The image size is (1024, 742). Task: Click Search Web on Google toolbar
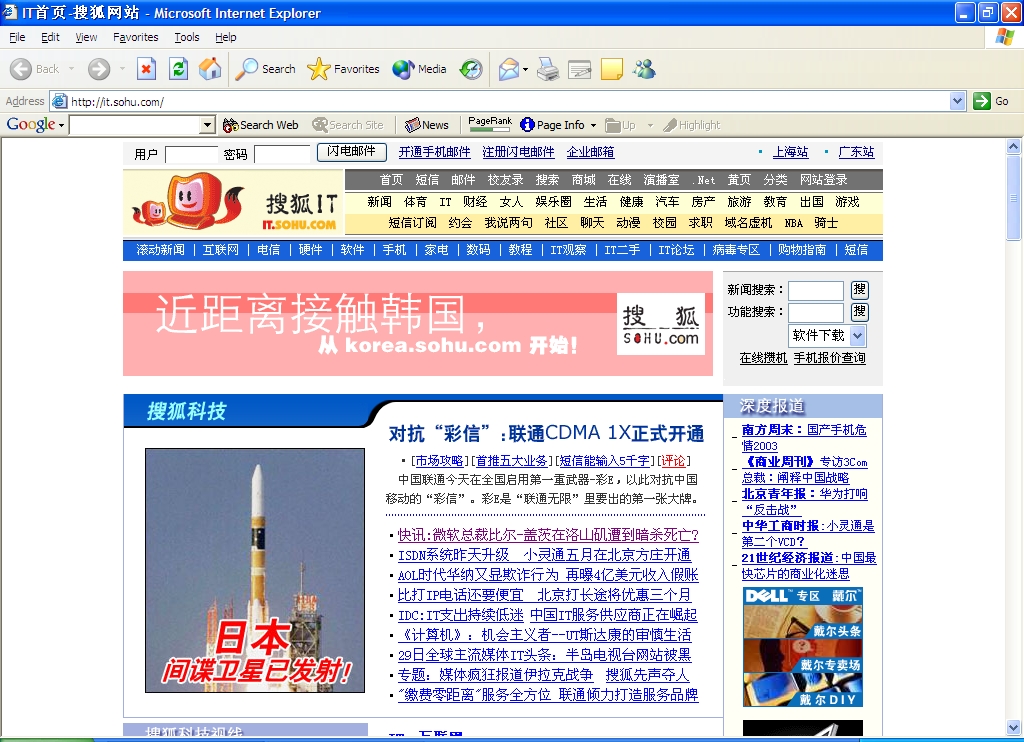(261, 125)
